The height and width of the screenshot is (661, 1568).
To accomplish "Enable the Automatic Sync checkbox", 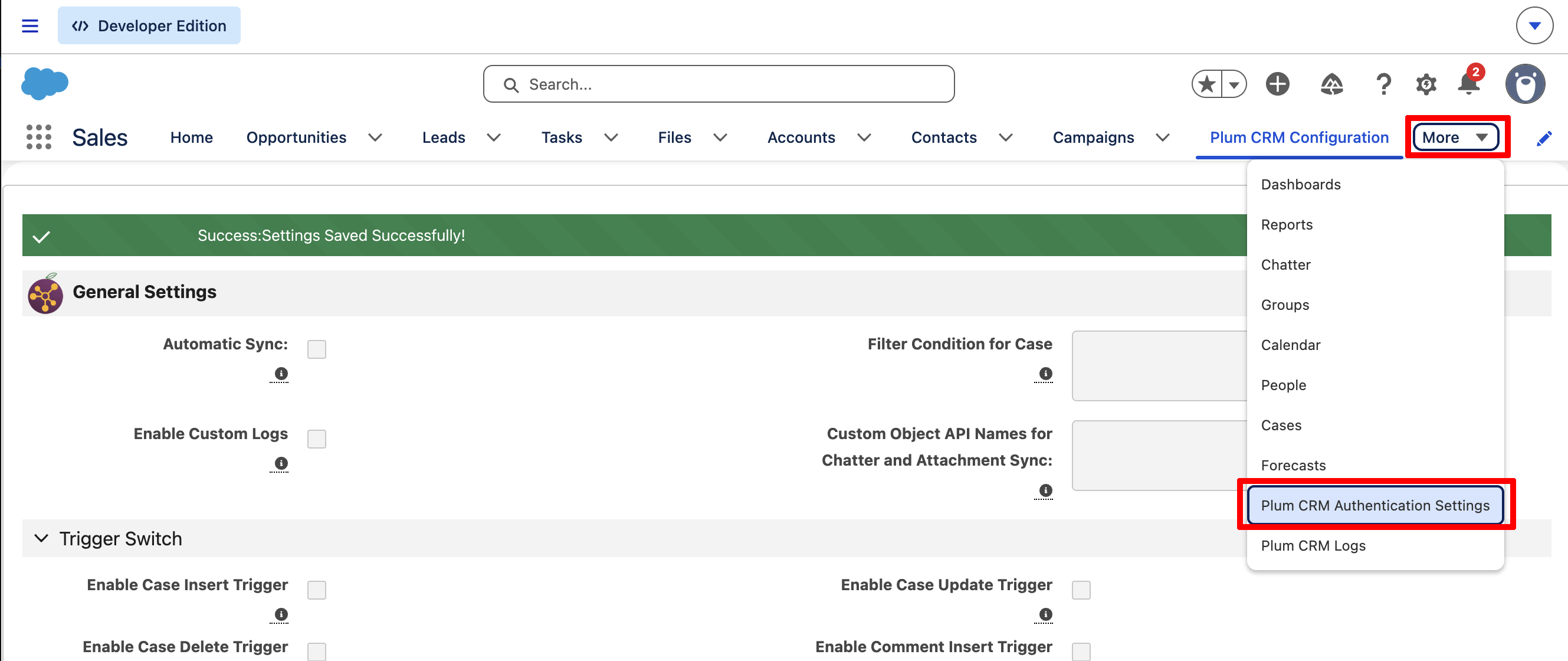I will coord(317,349).
